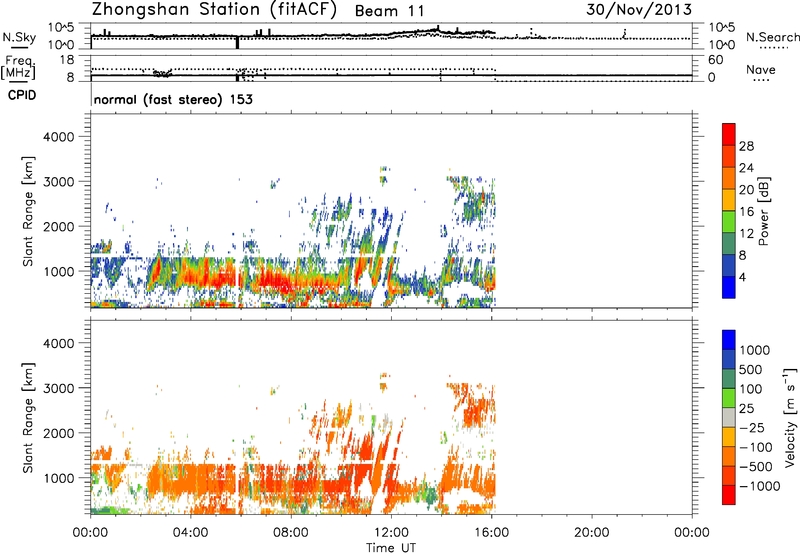This screenshot has width=800, height=554.
Task: Click the bright blue top segment of Velocity colorbar
Action: pos(729,340)
